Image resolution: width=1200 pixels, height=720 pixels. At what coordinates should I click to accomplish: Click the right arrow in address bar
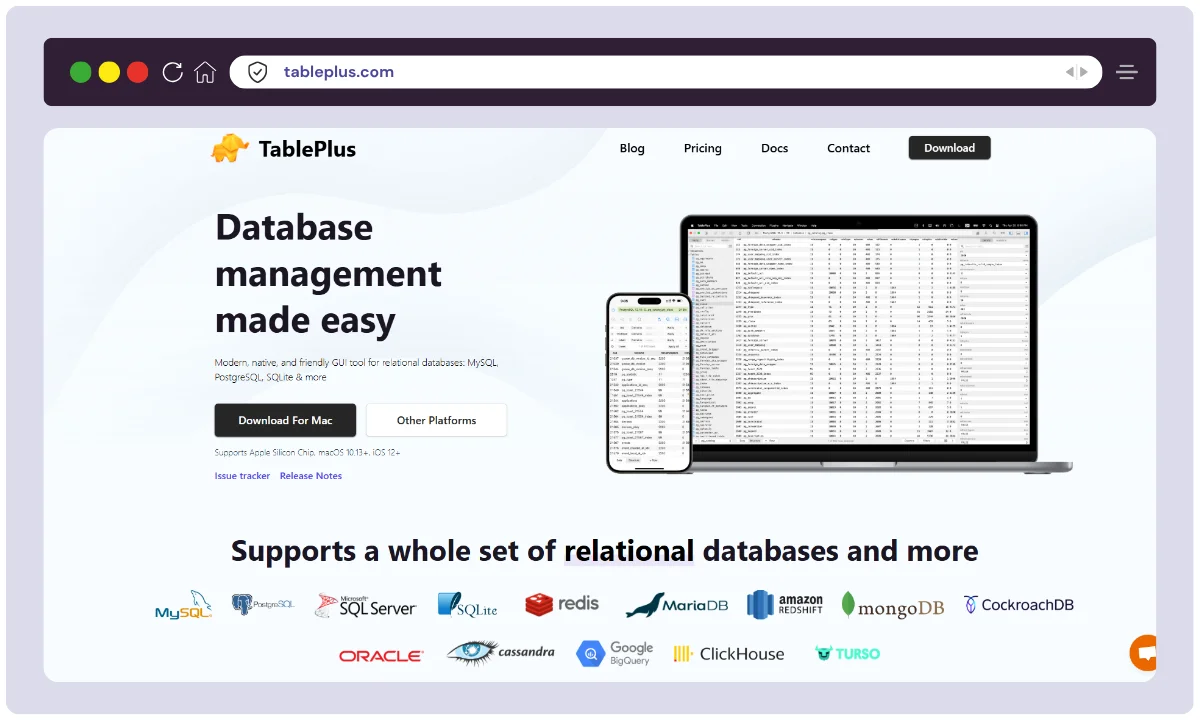pyautogui.click(x=1083, y=72)
